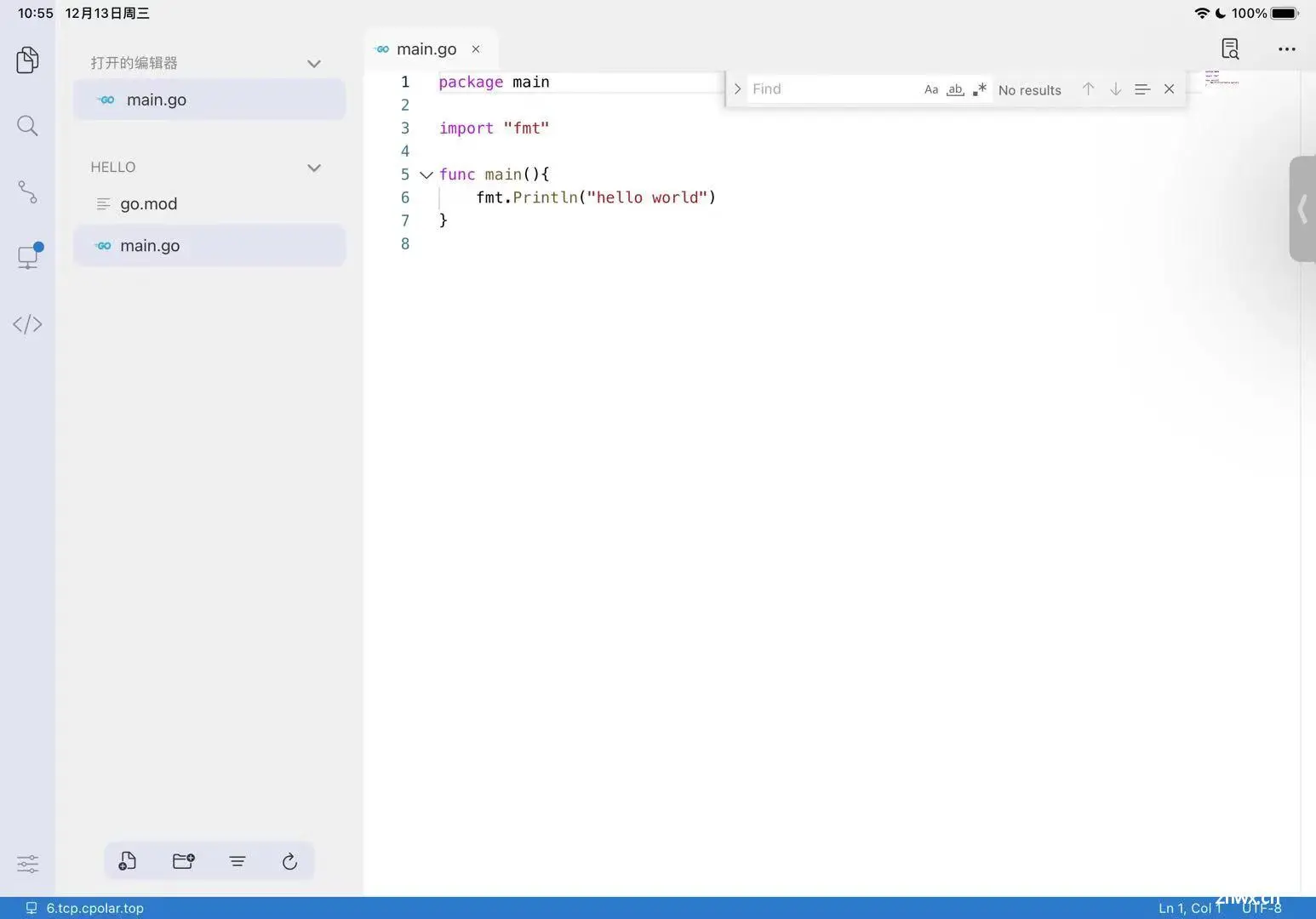
Task: Open the three-dots more actions menu
Action: 1287,49
